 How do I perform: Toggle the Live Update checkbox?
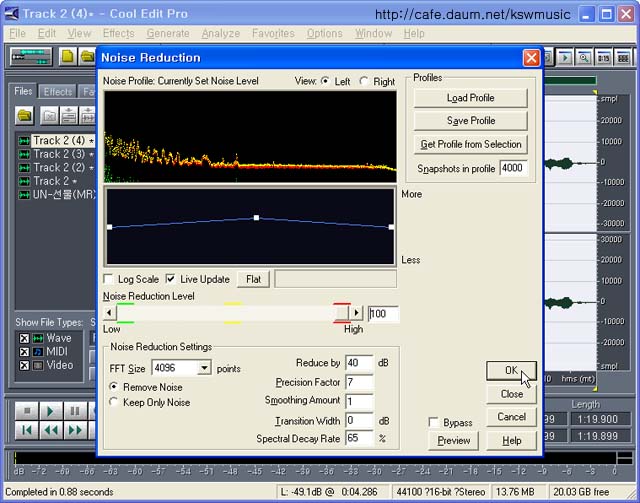tap(170, 279)
